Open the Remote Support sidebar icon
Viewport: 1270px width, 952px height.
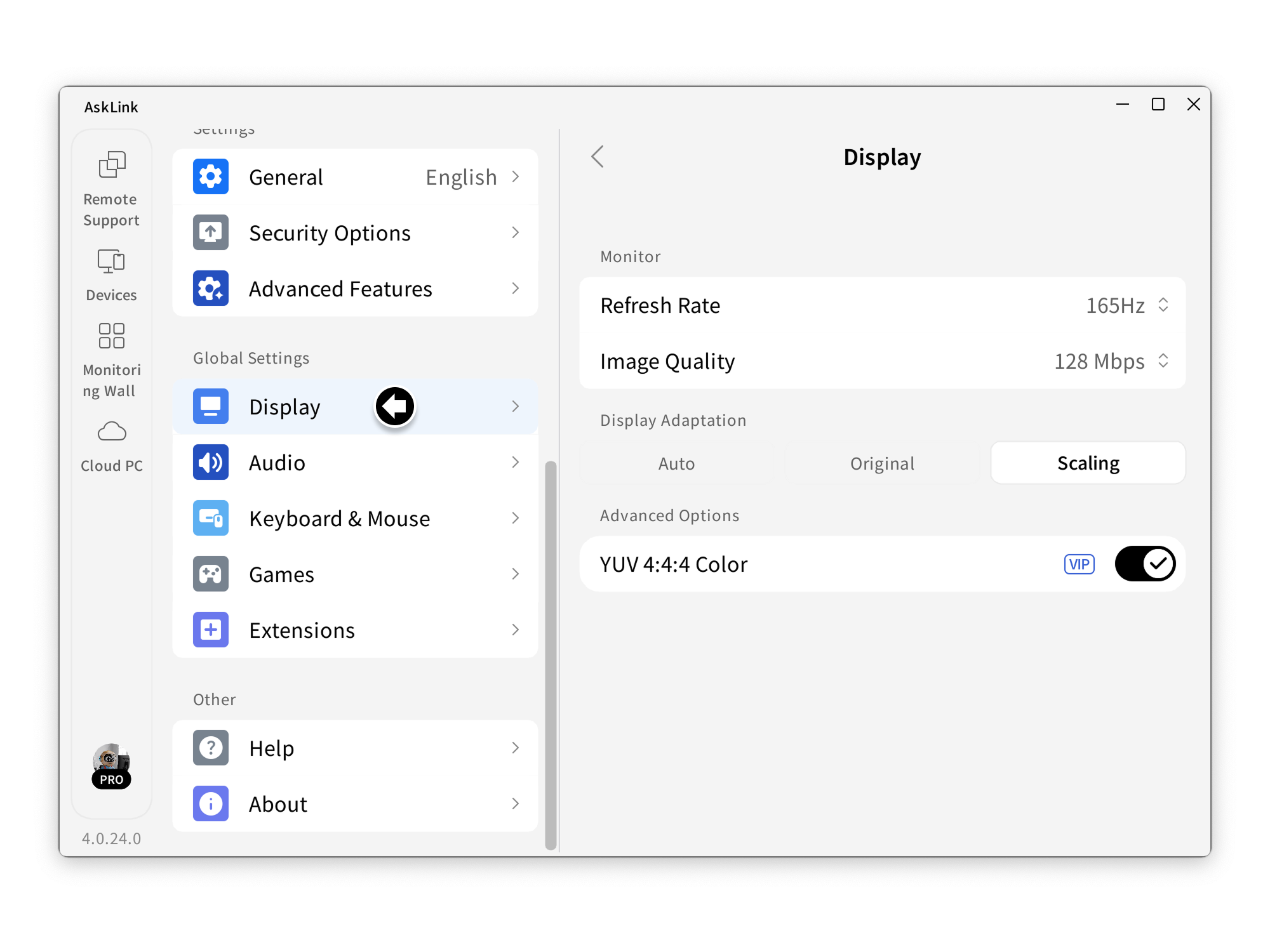tap(112, 165)
